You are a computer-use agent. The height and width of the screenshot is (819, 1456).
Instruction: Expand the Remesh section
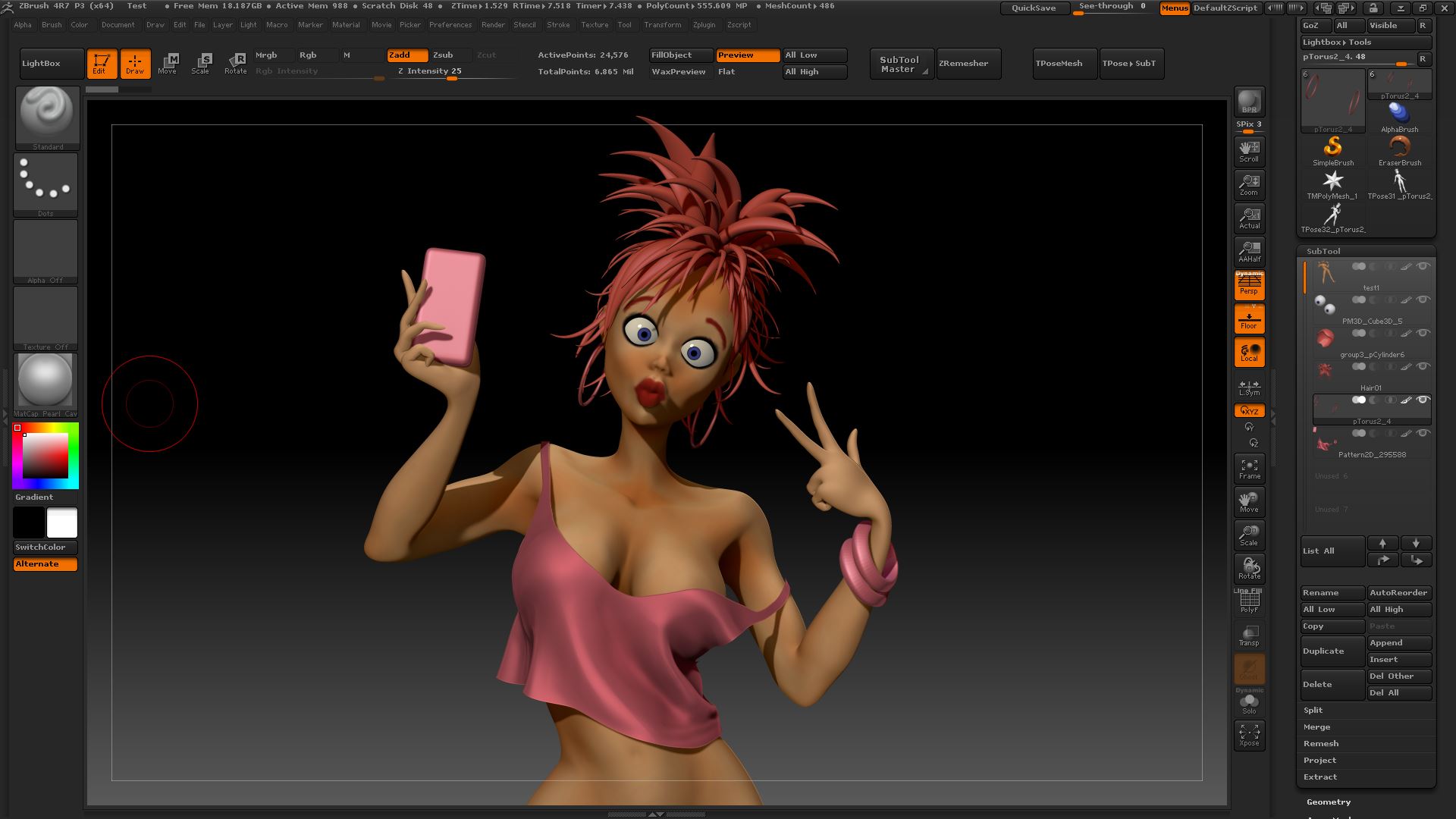click(1321, 743)
